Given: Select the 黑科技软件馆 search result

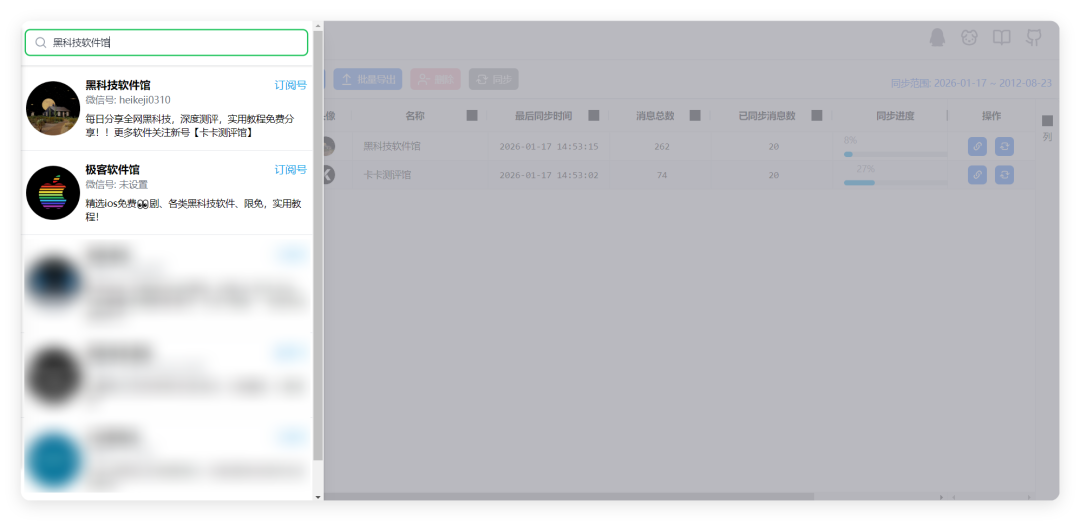Looking at the screenshot, I should coord(167,109).
